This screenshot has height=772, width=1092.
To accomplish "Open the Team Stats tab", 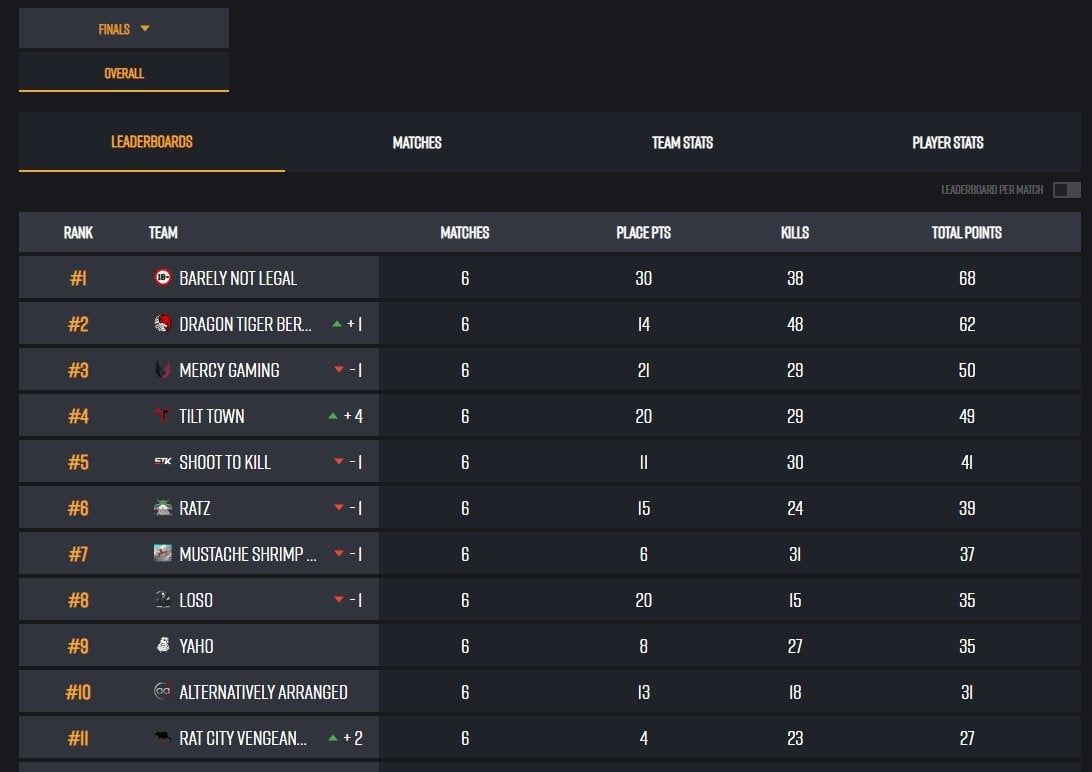I will click(x=682, y=143).
